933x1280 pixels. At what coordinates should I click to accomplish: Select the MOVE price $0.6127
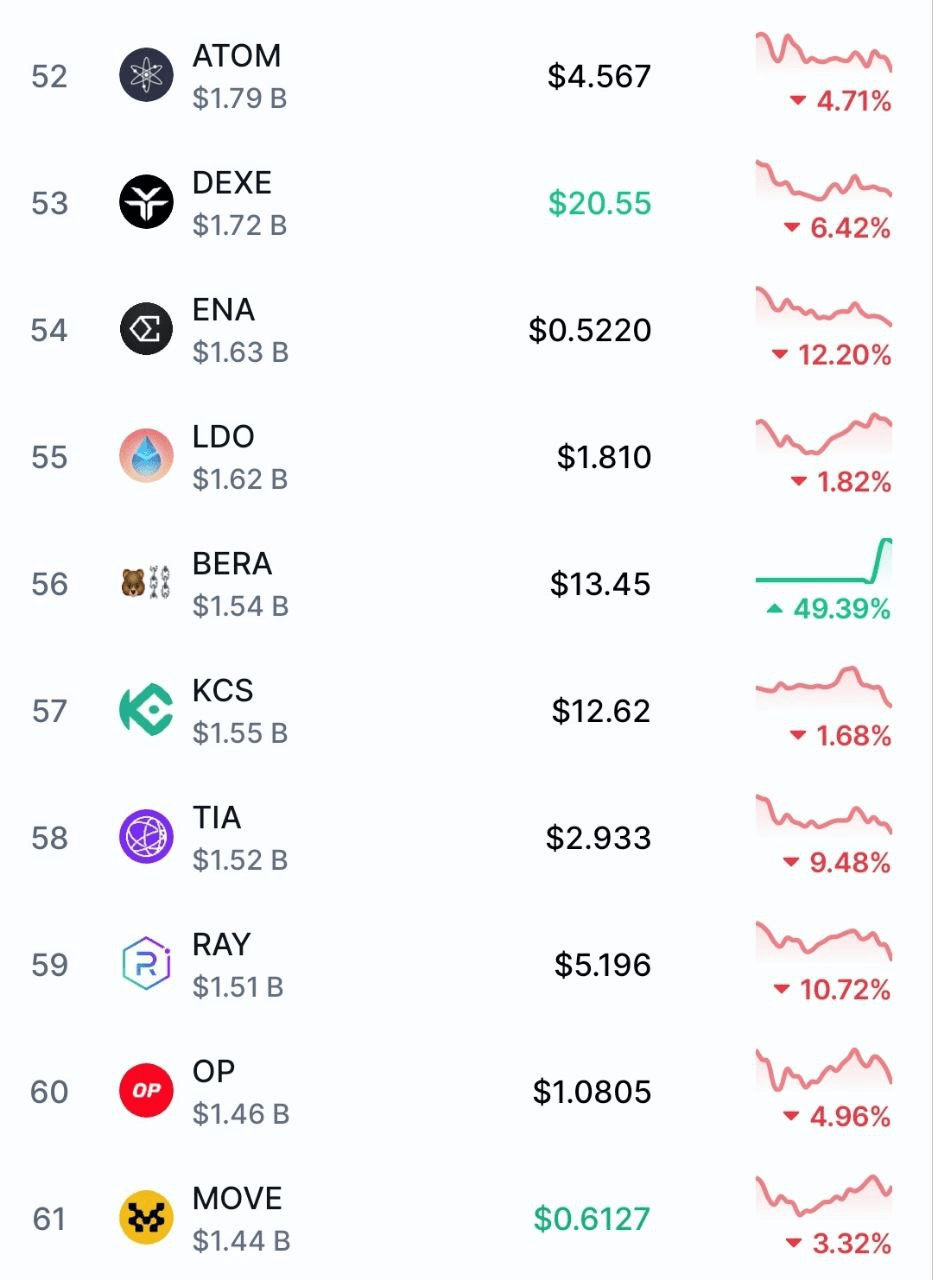pyautogui.click(x=592, y=1219)
